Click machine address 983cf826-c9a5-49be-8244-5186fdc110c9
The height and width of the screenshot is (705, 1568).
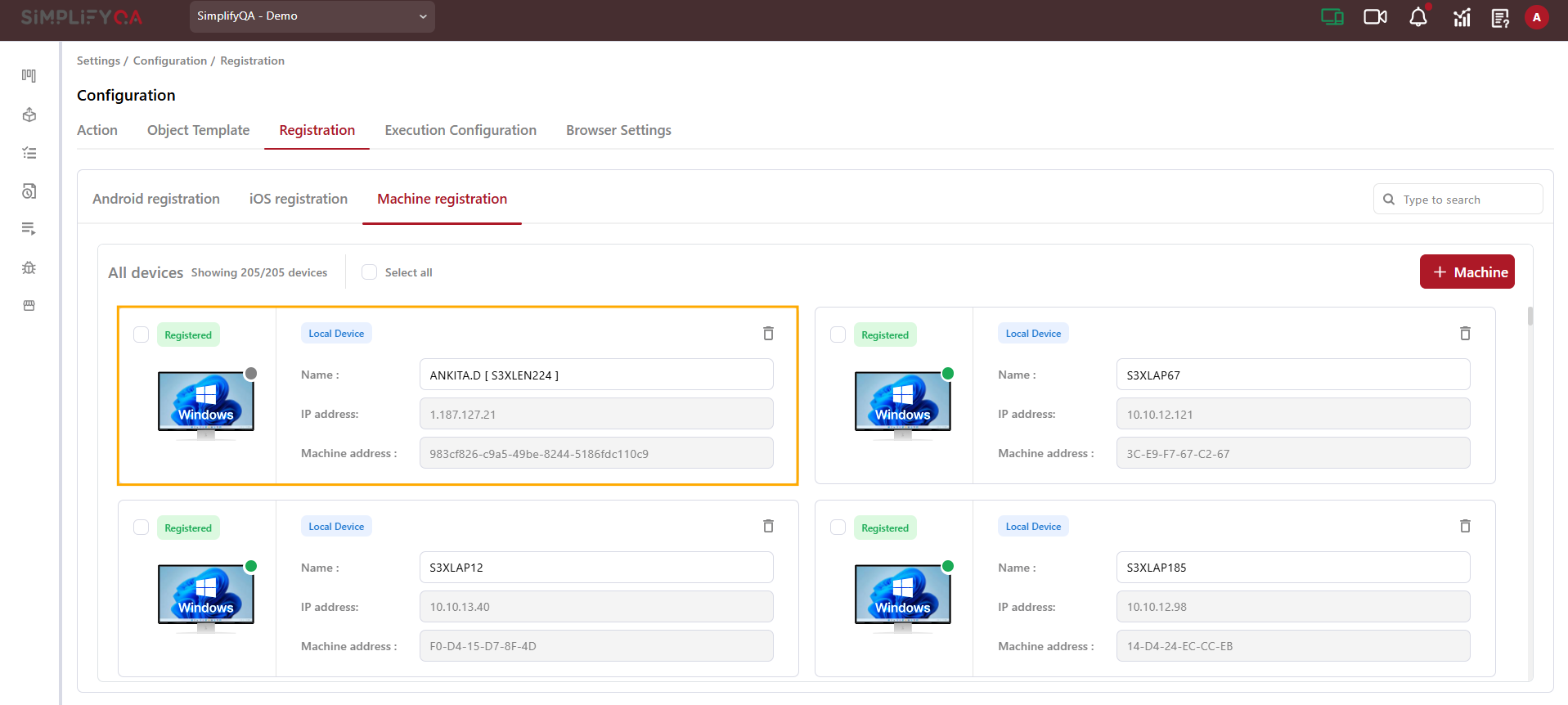click(596, 453)
